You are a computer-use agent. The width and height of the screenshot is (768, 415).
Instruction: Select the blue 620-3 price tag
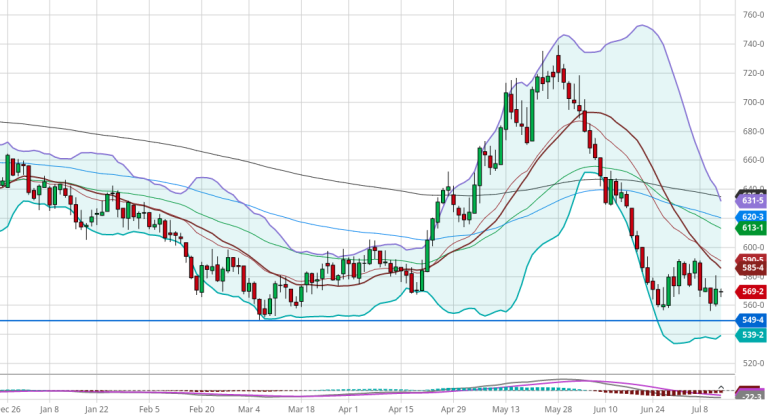point(752,216)
